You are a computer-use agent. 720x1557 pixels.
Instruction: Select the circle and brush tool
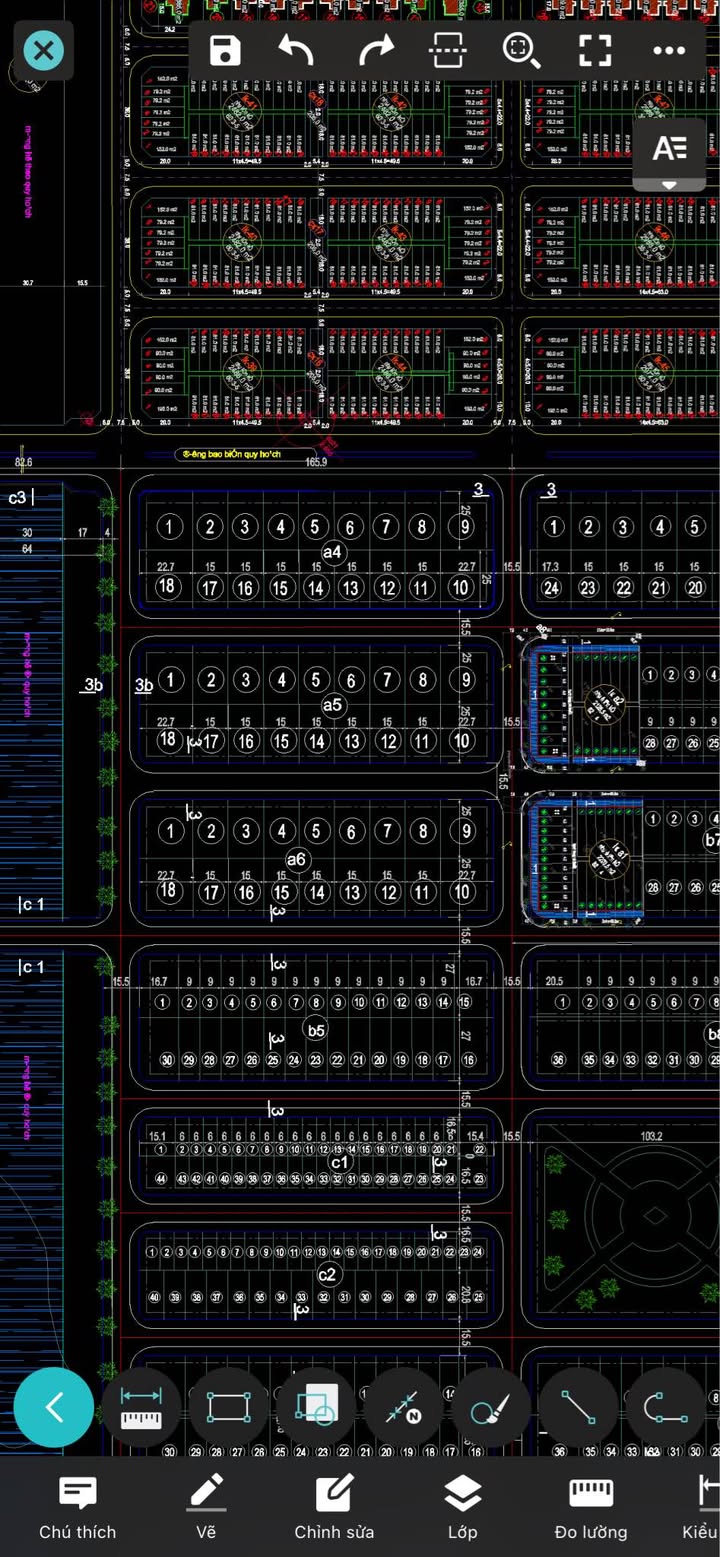pyautogui.click(x=490, y=1408)
